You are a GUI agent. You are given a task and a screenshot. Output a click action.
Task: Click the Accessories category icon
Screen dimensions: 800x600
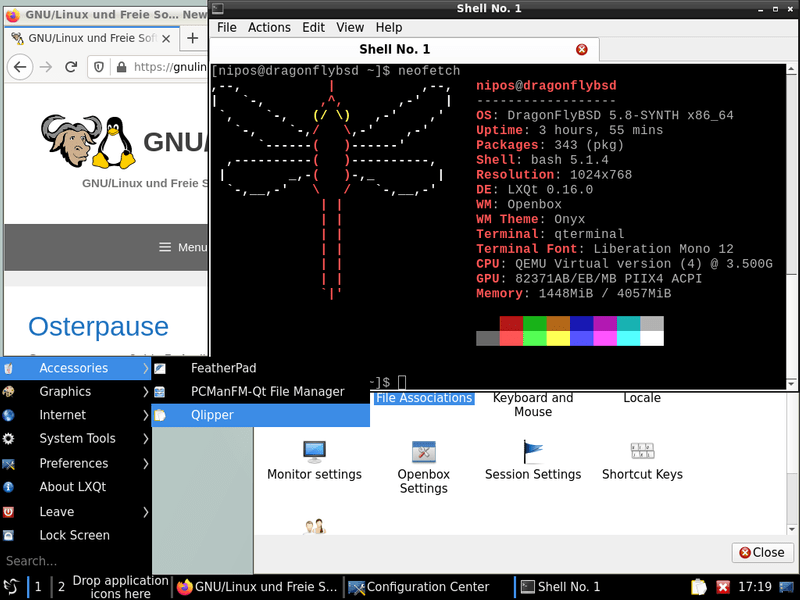8,368
